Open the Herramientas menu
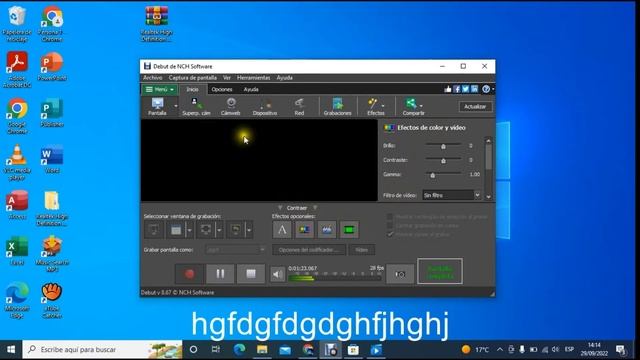Viewport: 640px width, 360px height. 253,78
